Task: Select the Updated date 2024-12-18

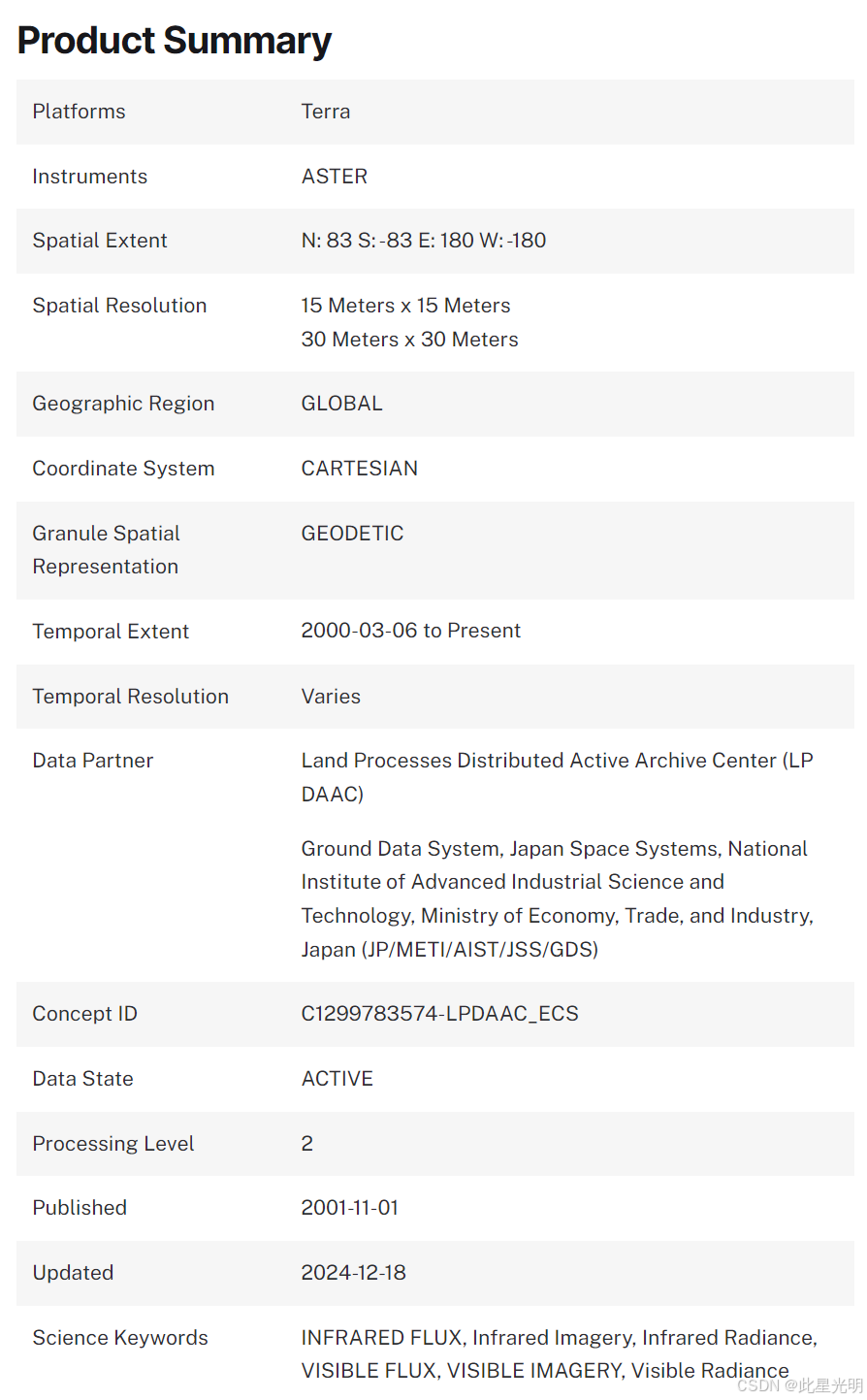Action: (354, 1273)
